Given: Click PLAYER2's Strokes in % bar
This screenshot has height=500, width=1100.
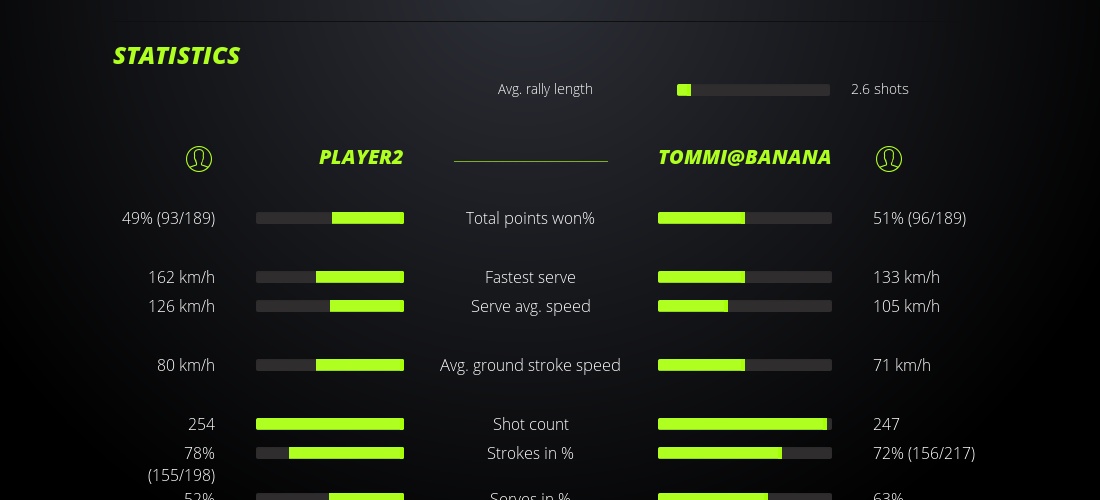Looking at the screenshot, I should 330,453.
